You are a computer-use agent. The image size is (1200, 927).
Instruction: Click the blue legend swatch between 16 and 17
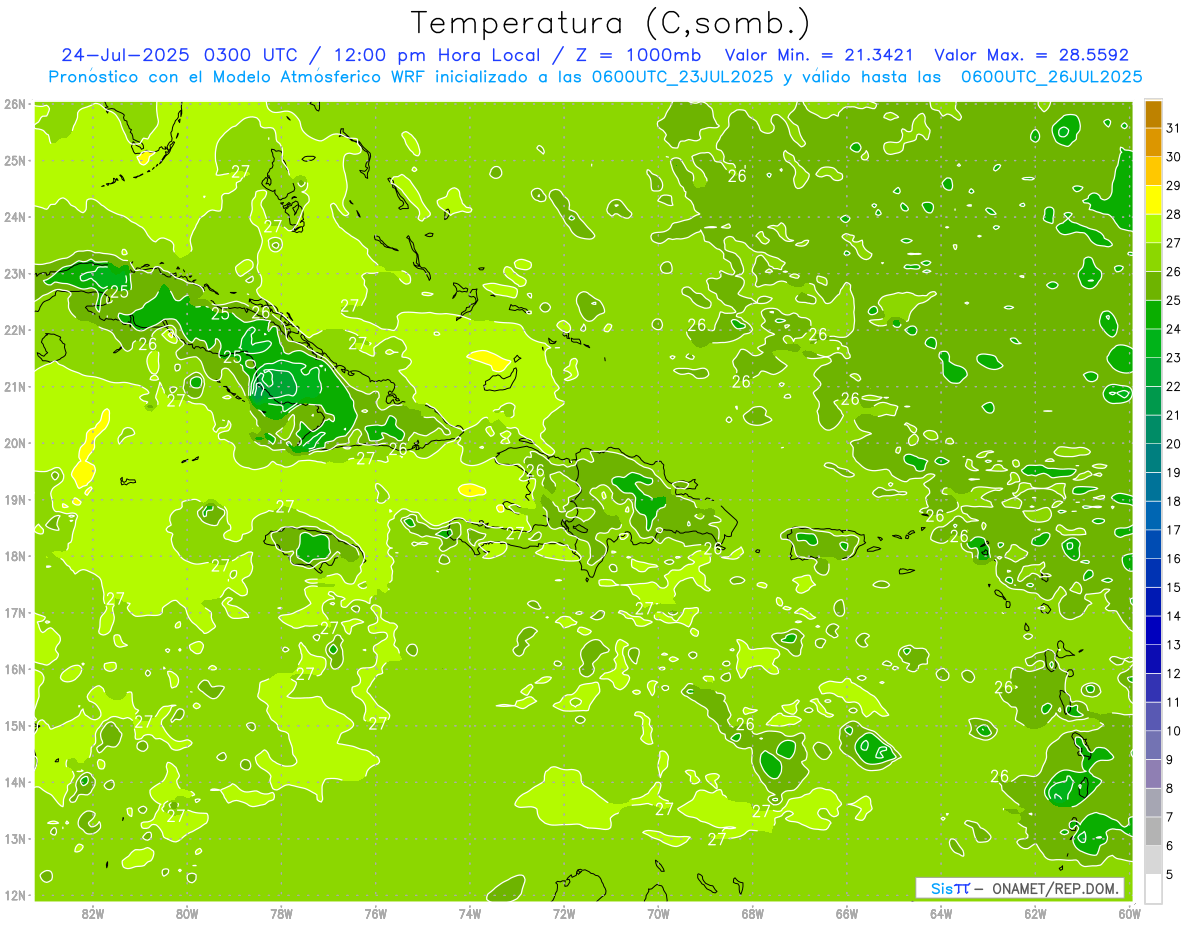pyautogui.click(x=1153, y=544)
